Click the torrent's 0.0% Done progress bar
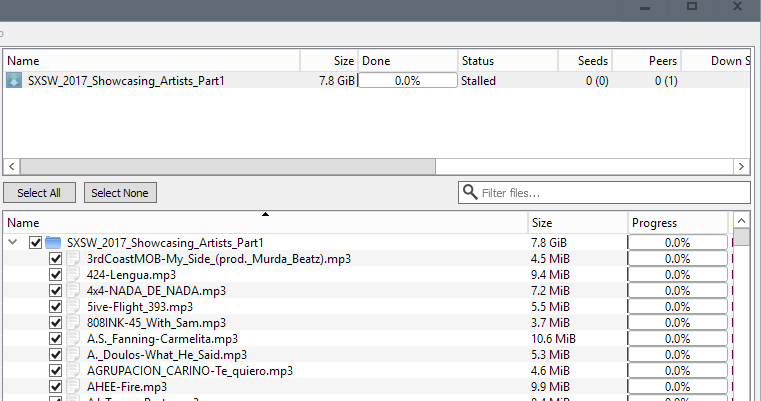 [x=408, y=81]
